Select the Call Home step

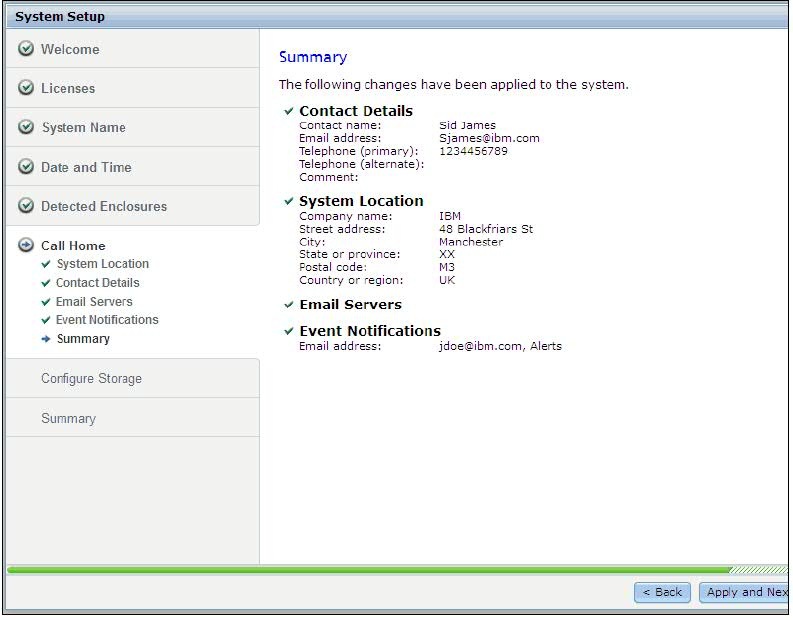[x=73, y=246]
